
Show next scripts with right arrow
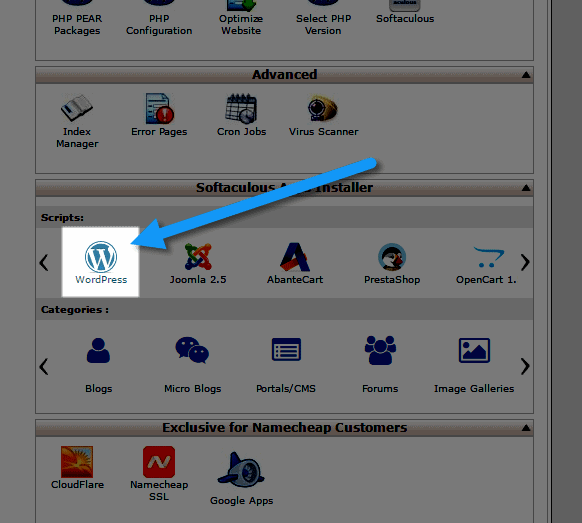525,262
